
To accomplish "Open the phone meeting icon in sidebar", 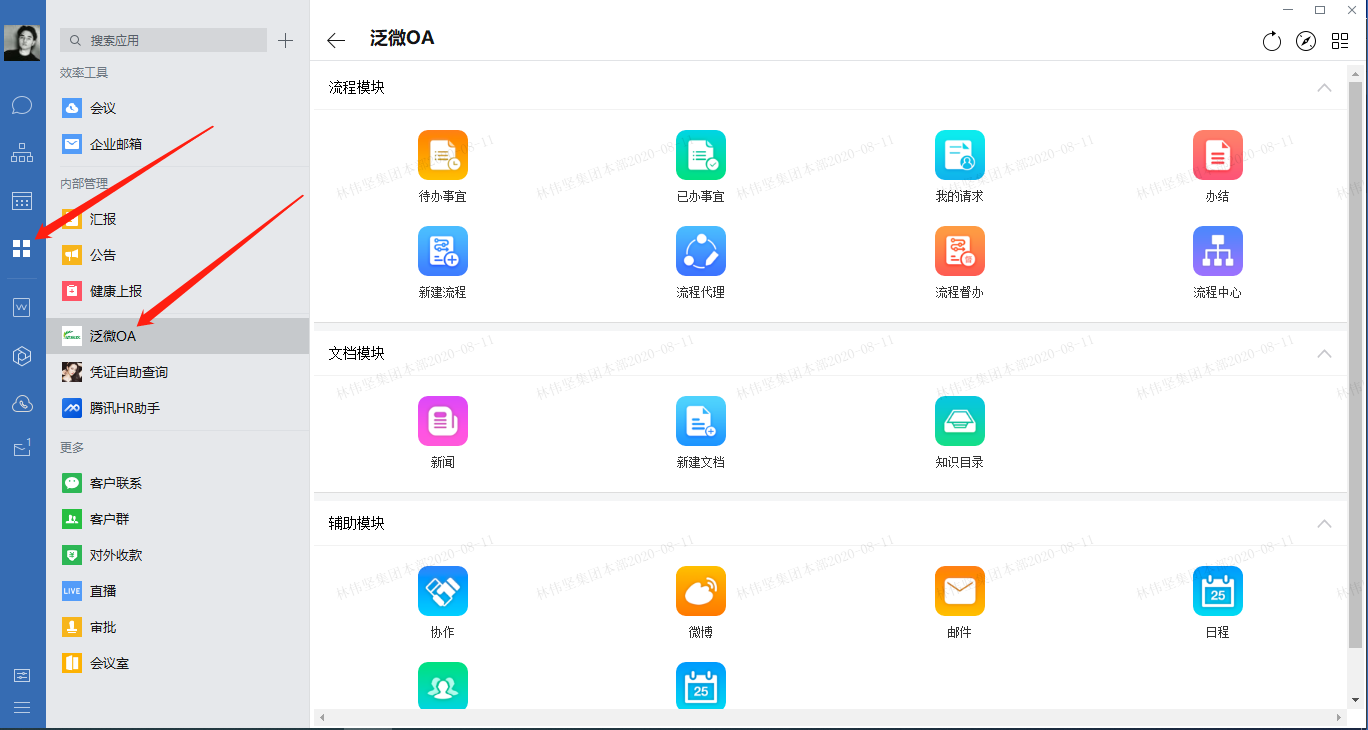I will click(x=22, y=404).
